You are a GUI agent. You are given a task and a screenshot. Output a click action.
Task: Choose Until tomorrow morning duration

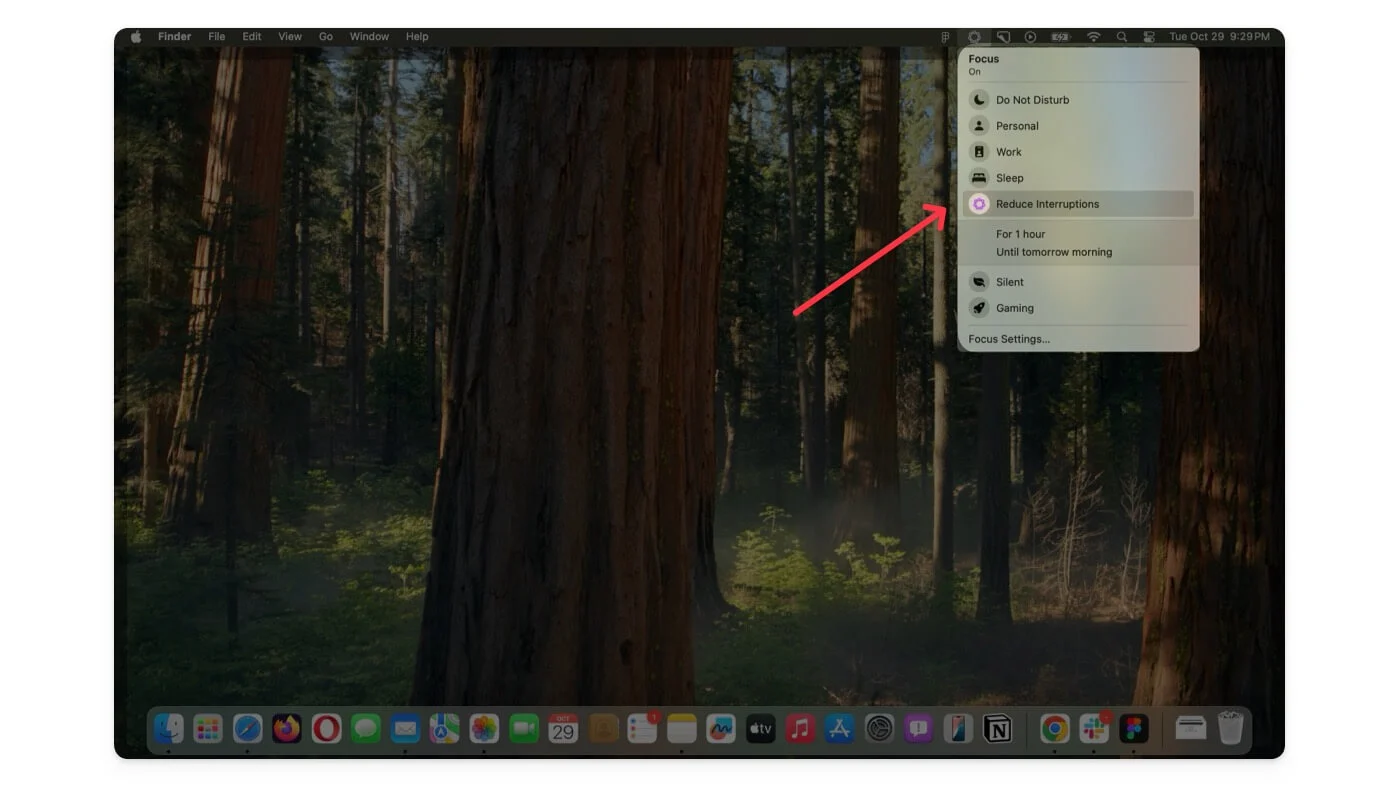tap(1054, 252)
